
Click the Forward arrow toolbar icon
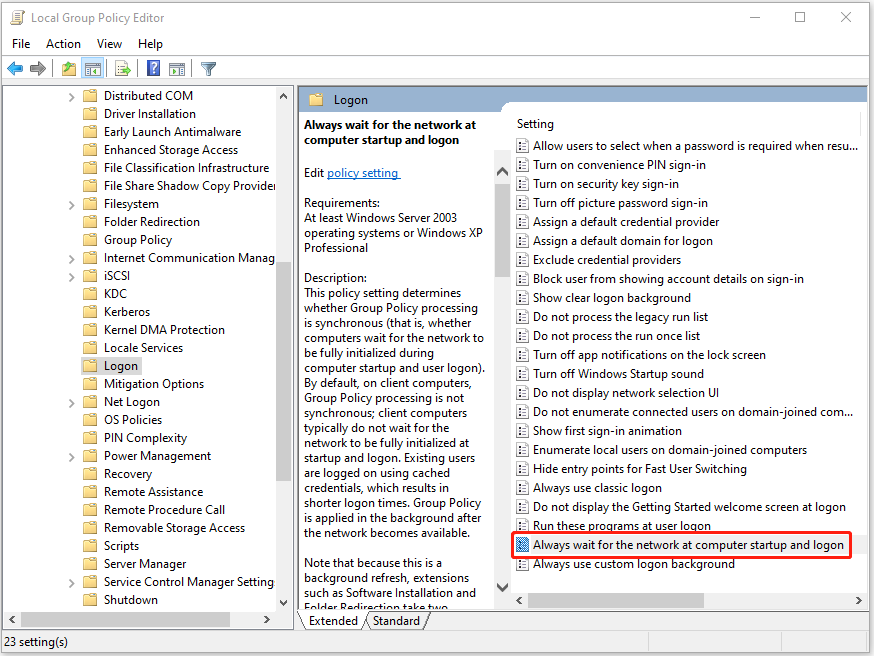tap(38, 69)
